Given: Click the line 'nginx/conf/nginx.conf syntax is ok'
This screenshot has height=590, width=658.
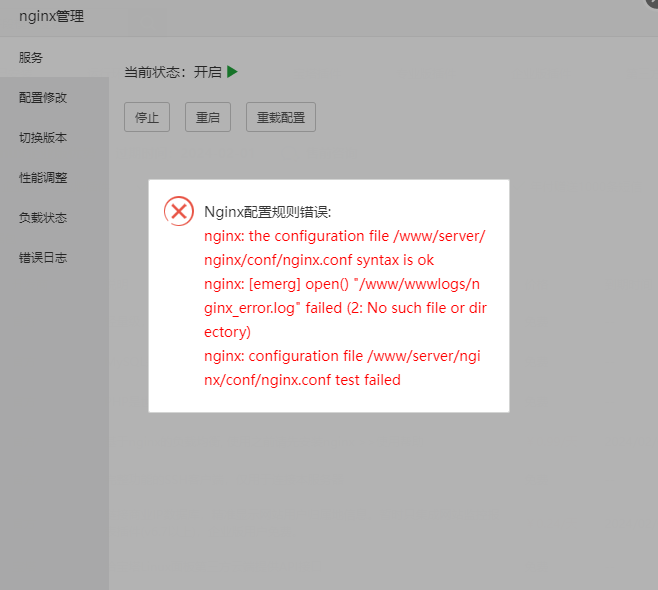Looking at the screenshot, I should click(319, 260).
